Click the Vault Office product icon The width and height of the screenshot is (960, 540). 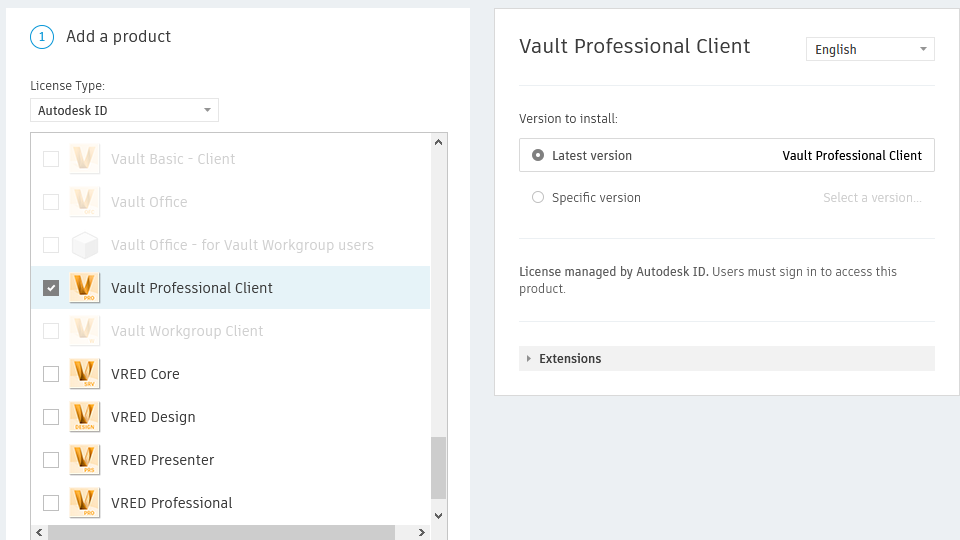click(85, 202)
